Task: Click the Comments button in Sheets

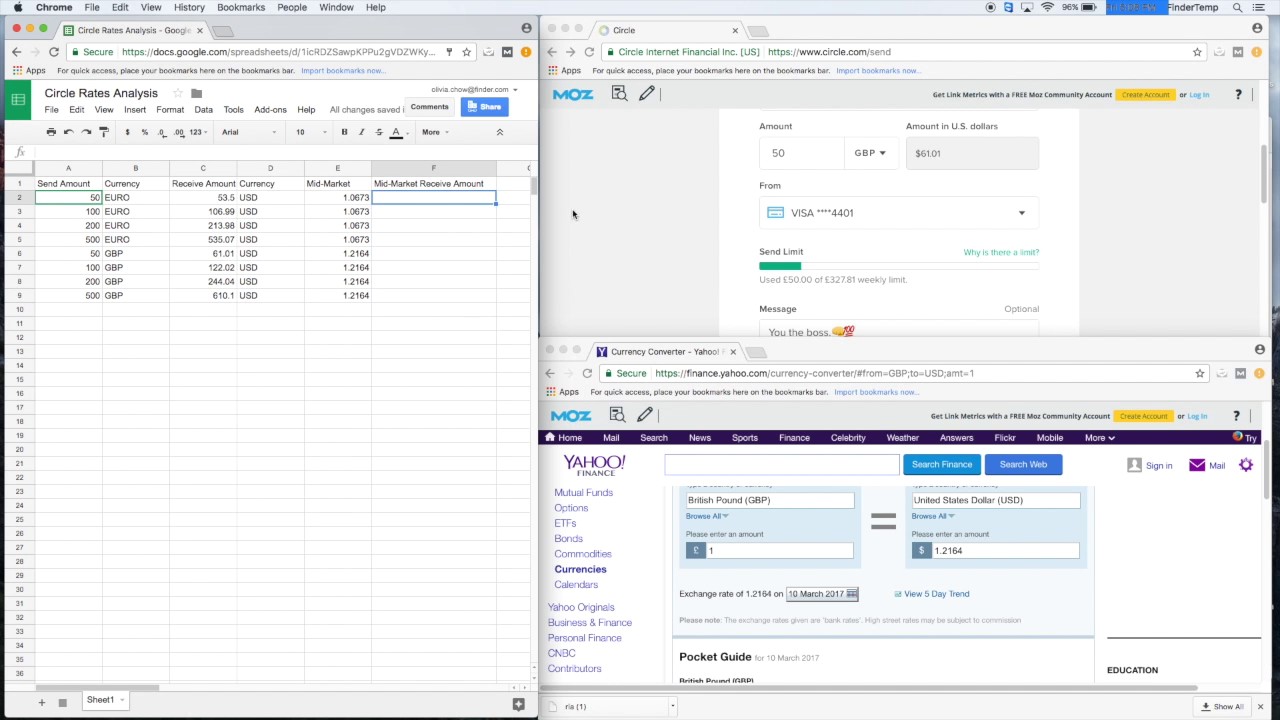Action: [x=429, y=107]
